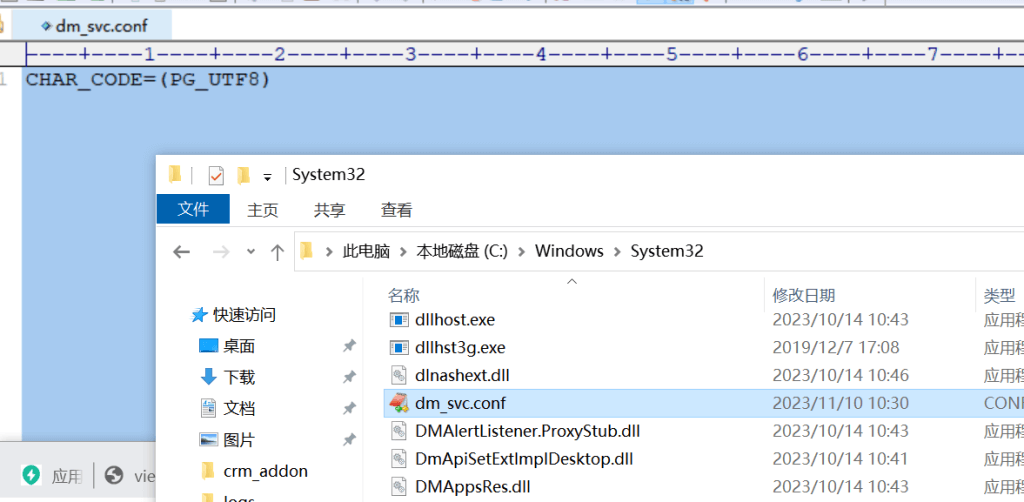Viewport: 1024px width, 502px height.
Task: Click the dlnashext.dll file icon
Action: tap(398, 375)
